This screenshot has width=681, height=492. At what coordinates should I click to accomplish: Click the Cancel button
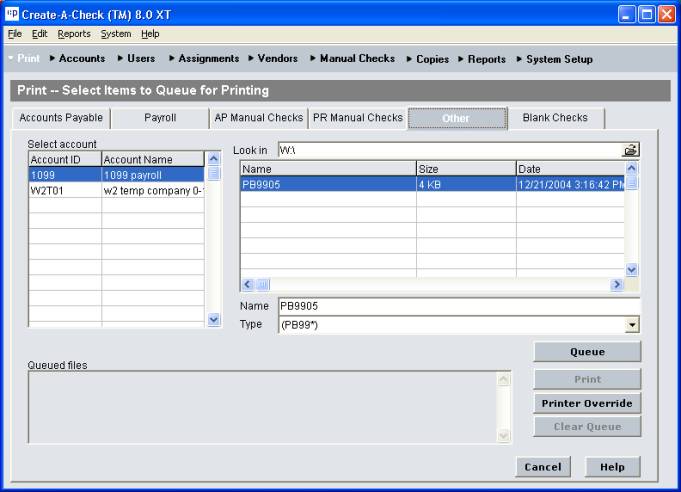coord(543,467)
